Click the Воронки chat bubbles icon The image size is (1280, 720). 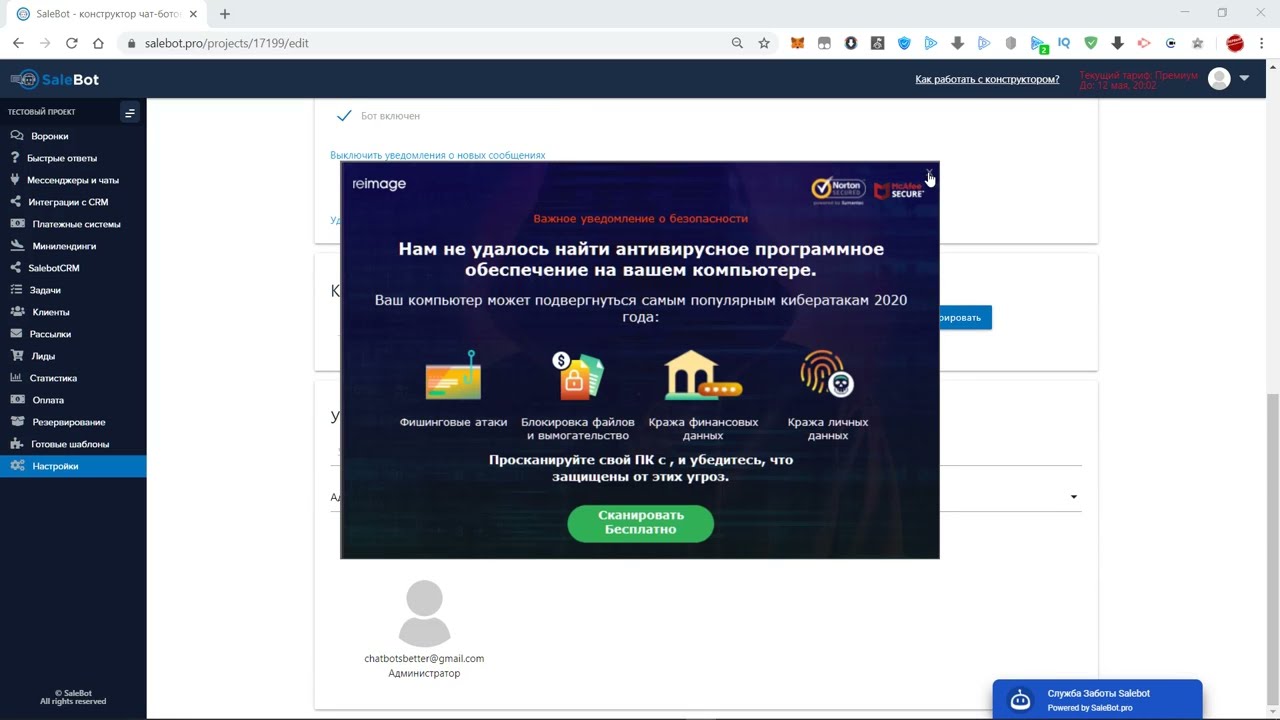tap(16, 135)
